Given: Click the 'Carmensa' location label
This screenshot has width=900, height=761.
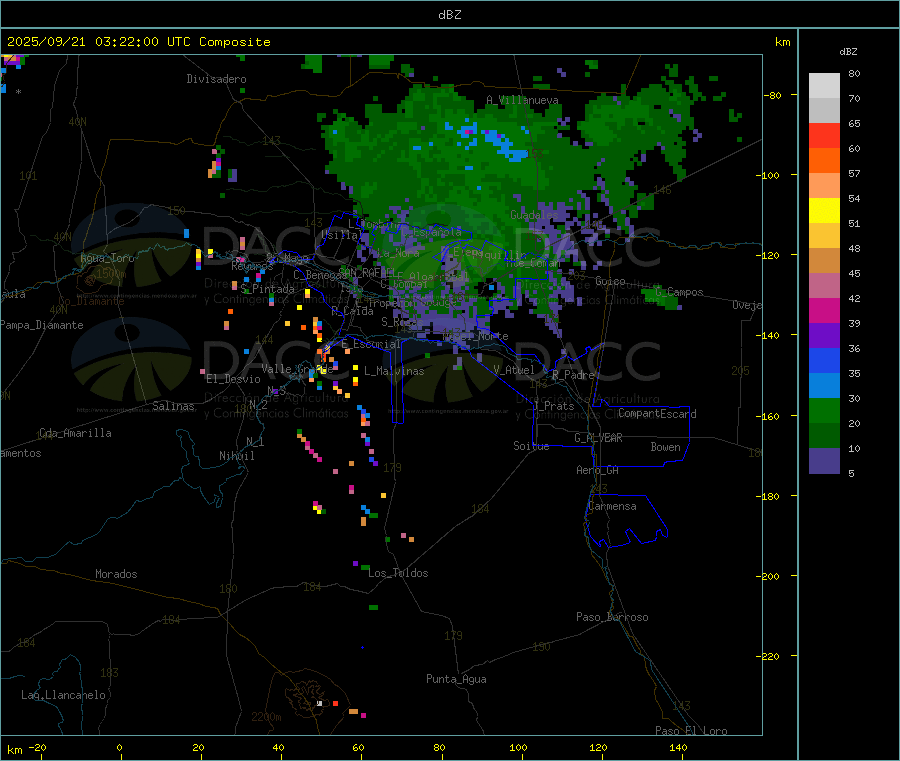Looking at the screenshot, I should pyautogui.click(x=612, y=506).
